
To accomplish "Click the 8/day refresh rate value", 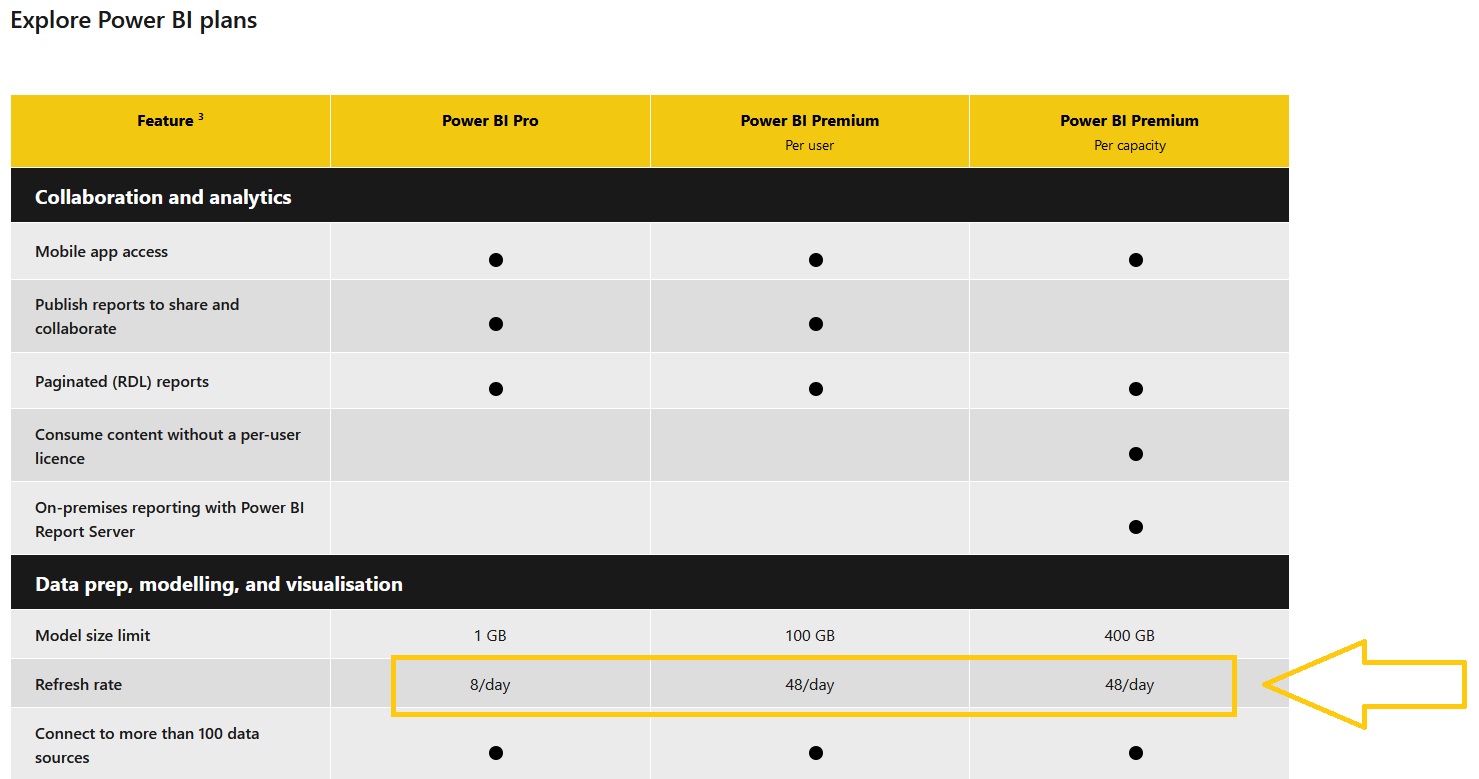I will tap(490, 685).
